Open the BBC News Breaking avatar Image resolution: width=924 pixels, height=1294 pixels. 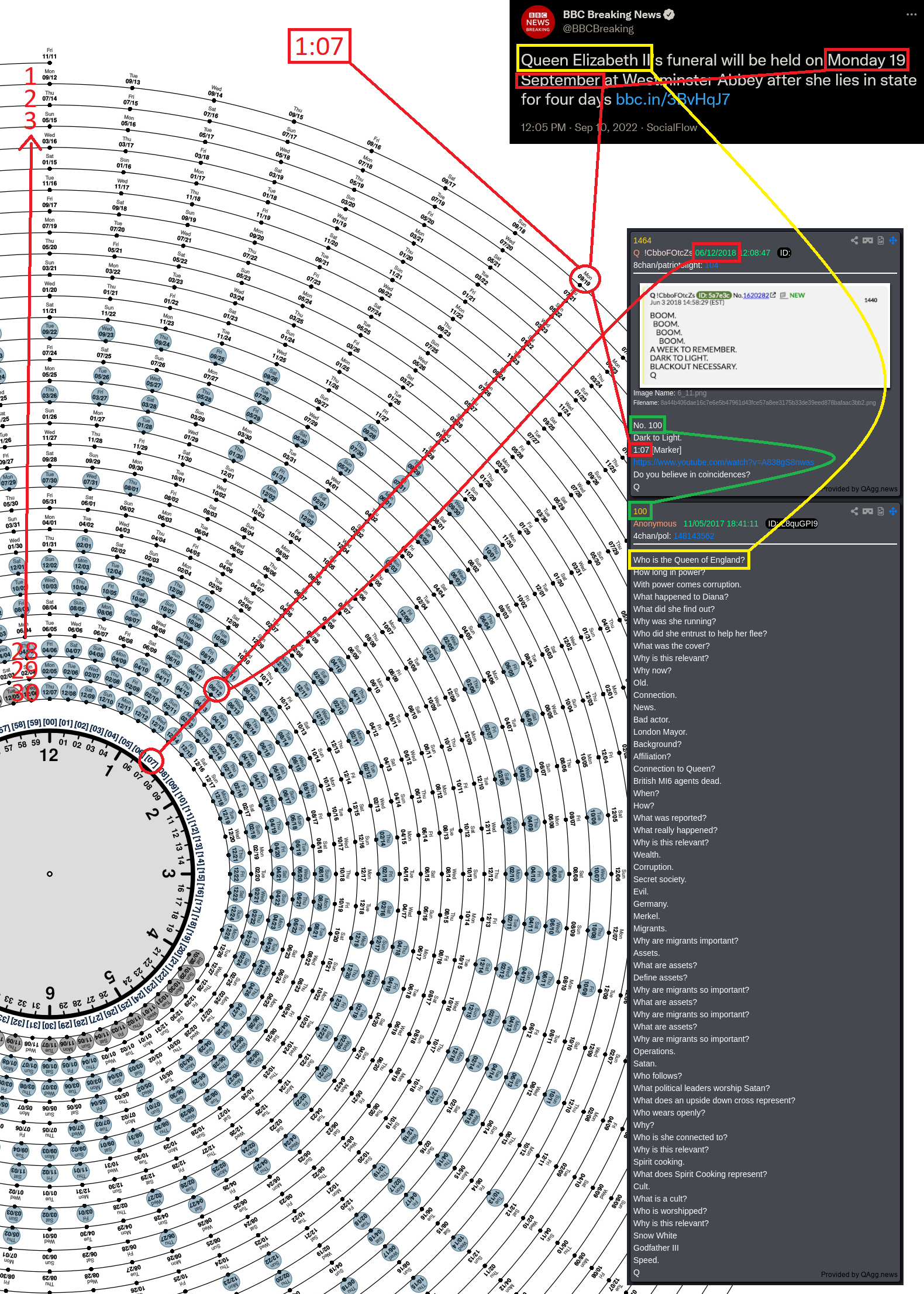tap(537, 22)
